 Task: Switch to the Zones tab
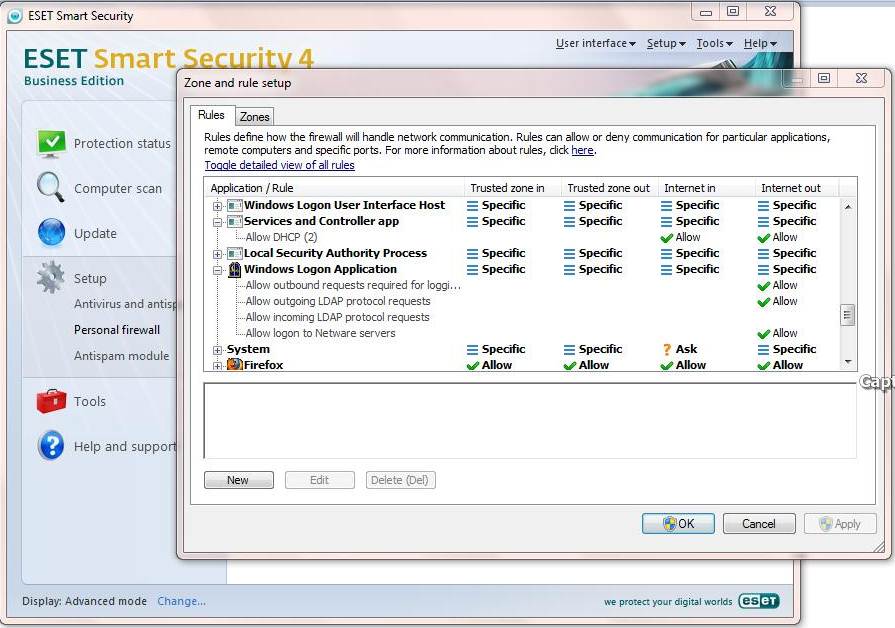click(255, 116)
